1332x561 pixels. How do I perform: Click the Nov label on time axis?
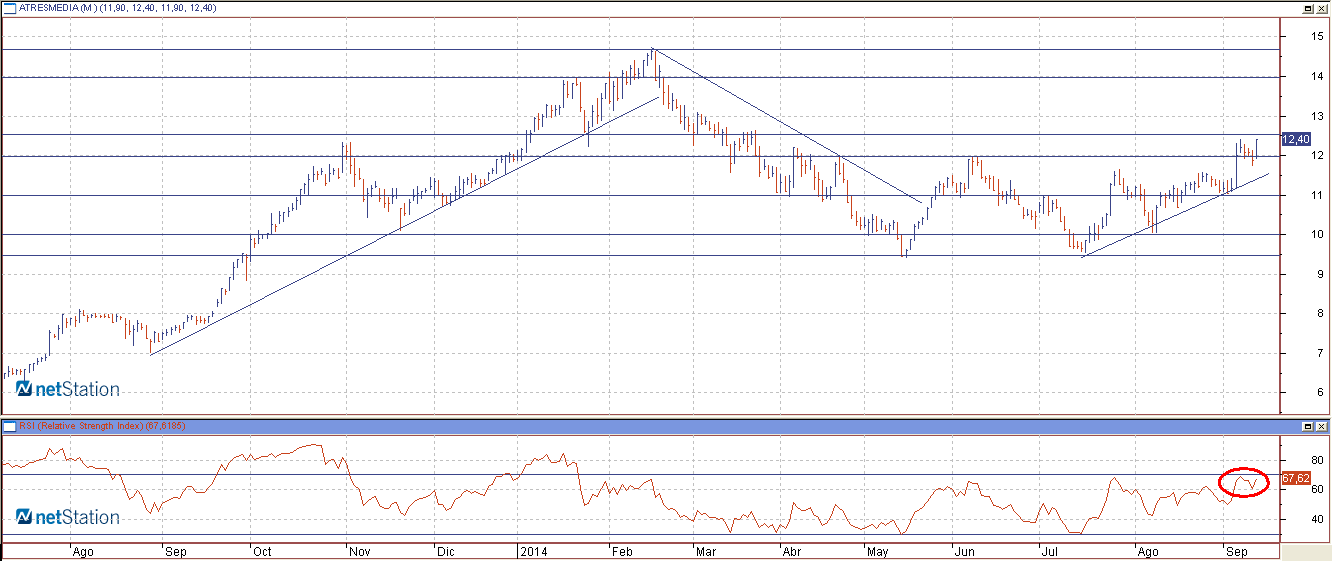click(x=360, y=551)
